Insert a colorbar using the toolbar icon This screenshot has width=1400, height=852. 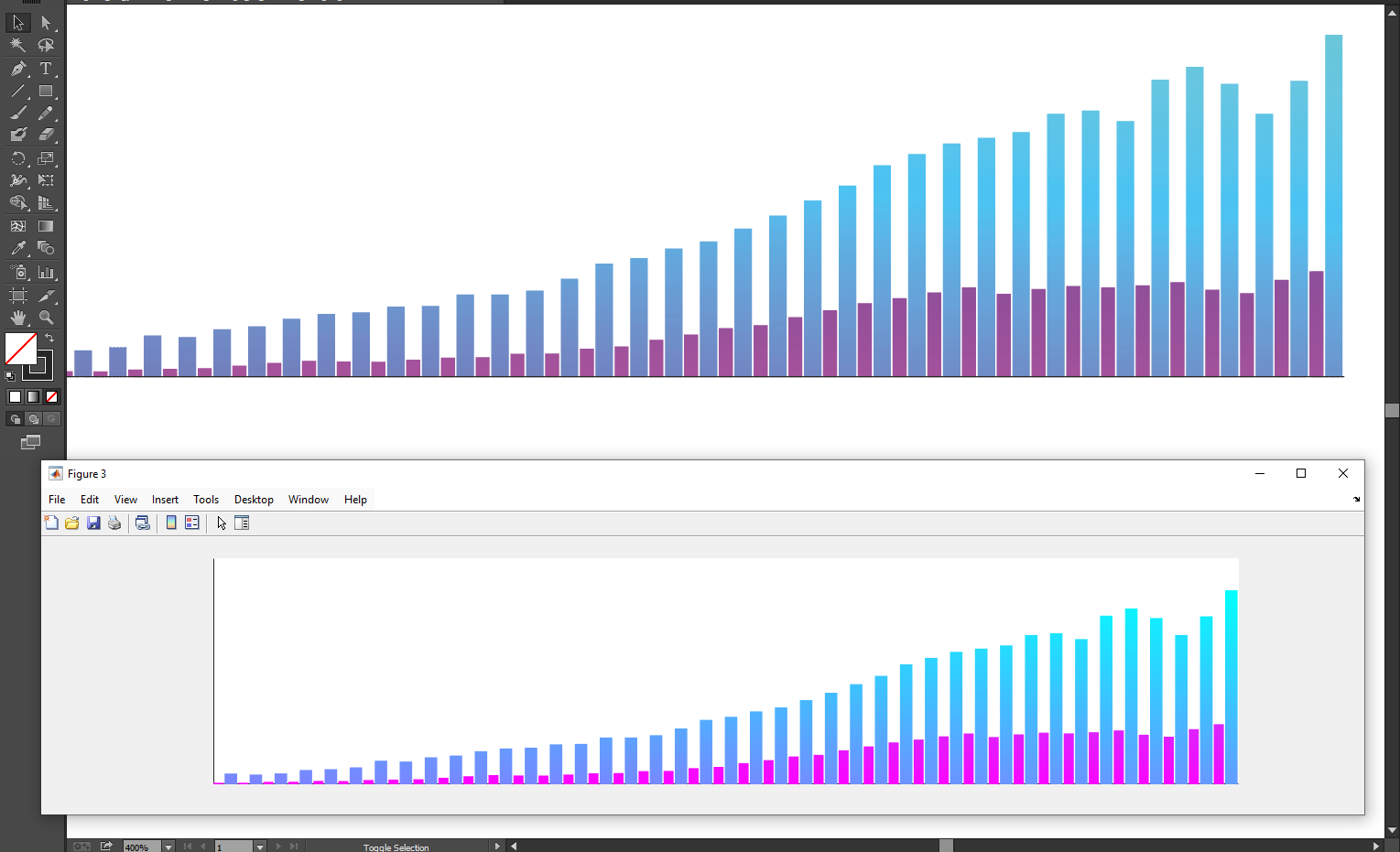pyautogui.click(x=171, y=523)
